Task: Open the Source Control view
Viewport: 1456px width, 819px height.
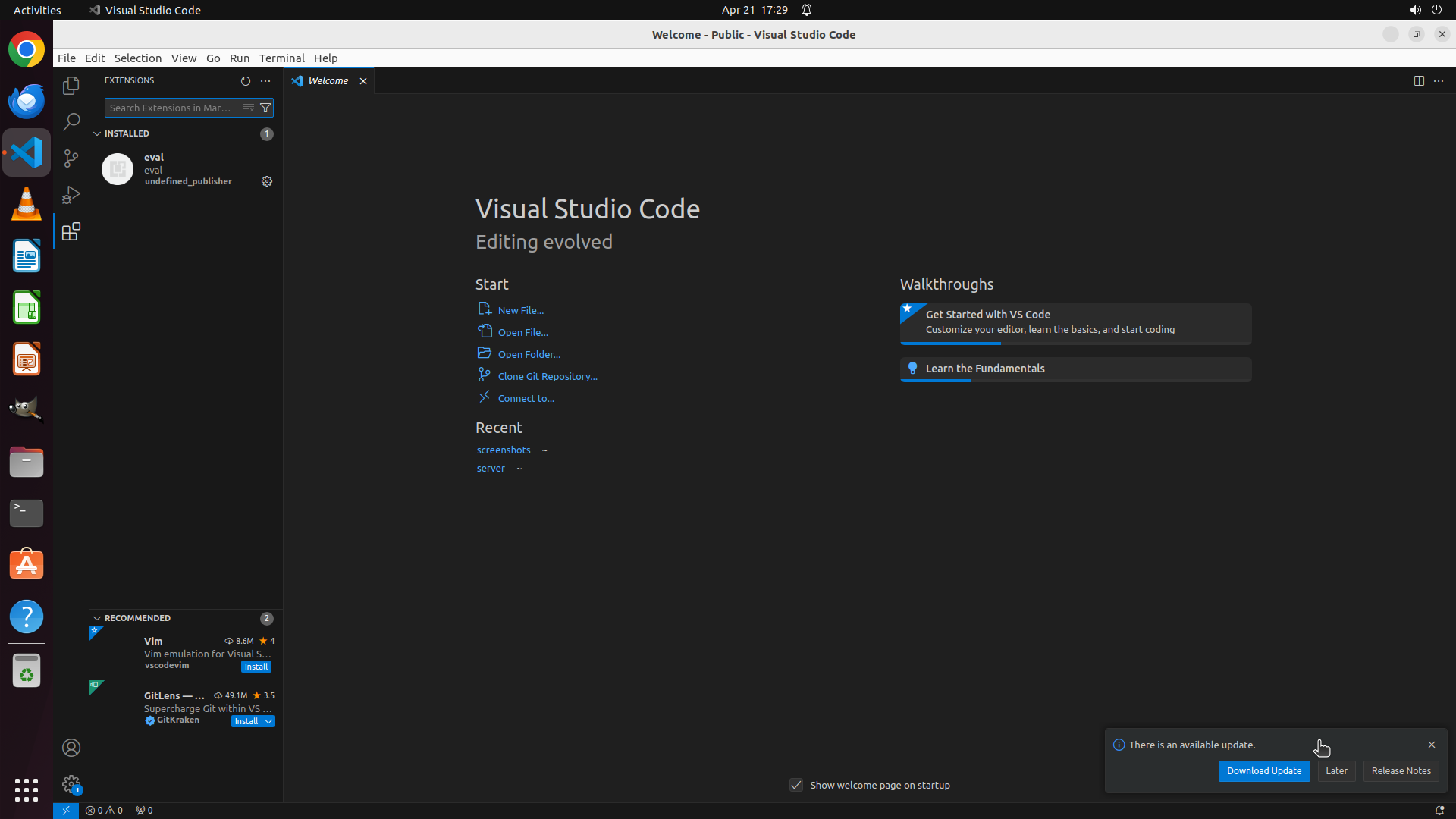Action: [71, 158]
